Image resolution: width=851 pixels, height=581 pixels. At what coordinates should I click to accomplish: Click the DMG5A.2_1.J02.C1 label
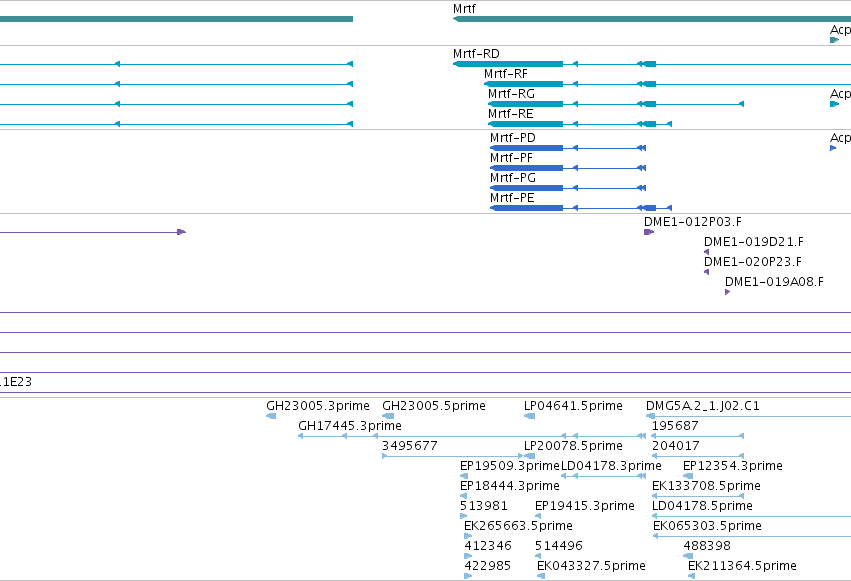click(x=703, y=406)
